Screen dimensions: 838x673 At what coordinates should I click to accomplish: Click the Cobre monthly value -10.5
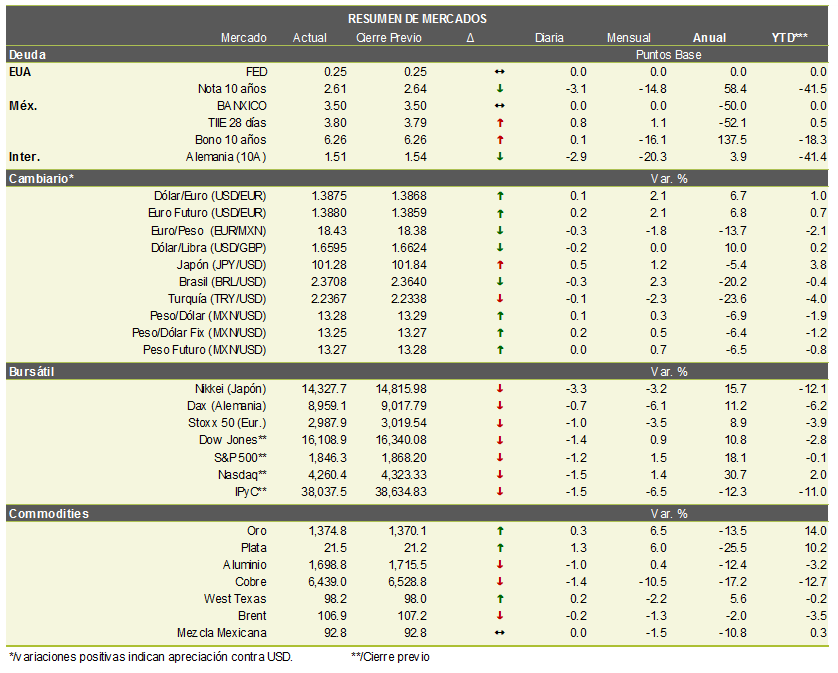tap(653, 582)
